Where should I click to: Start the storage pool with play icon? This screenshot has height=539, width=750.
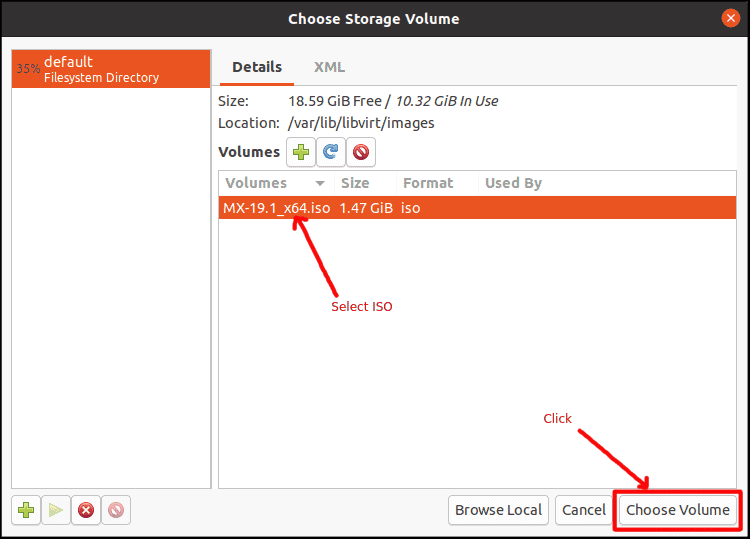pos(56,510)
